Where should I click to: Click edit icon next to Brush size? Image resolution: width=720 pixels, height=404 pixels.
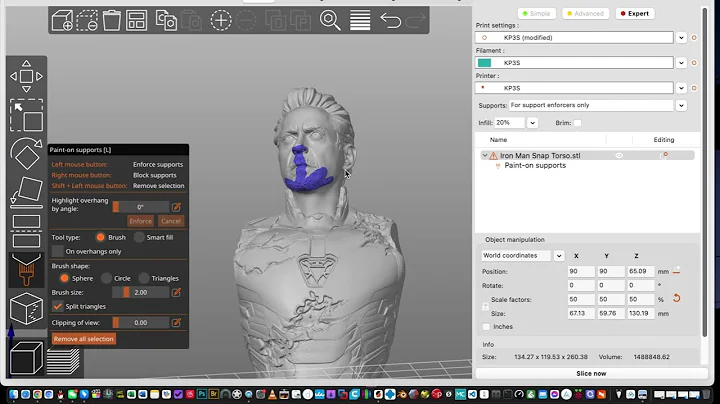click(x=176, y=292)
